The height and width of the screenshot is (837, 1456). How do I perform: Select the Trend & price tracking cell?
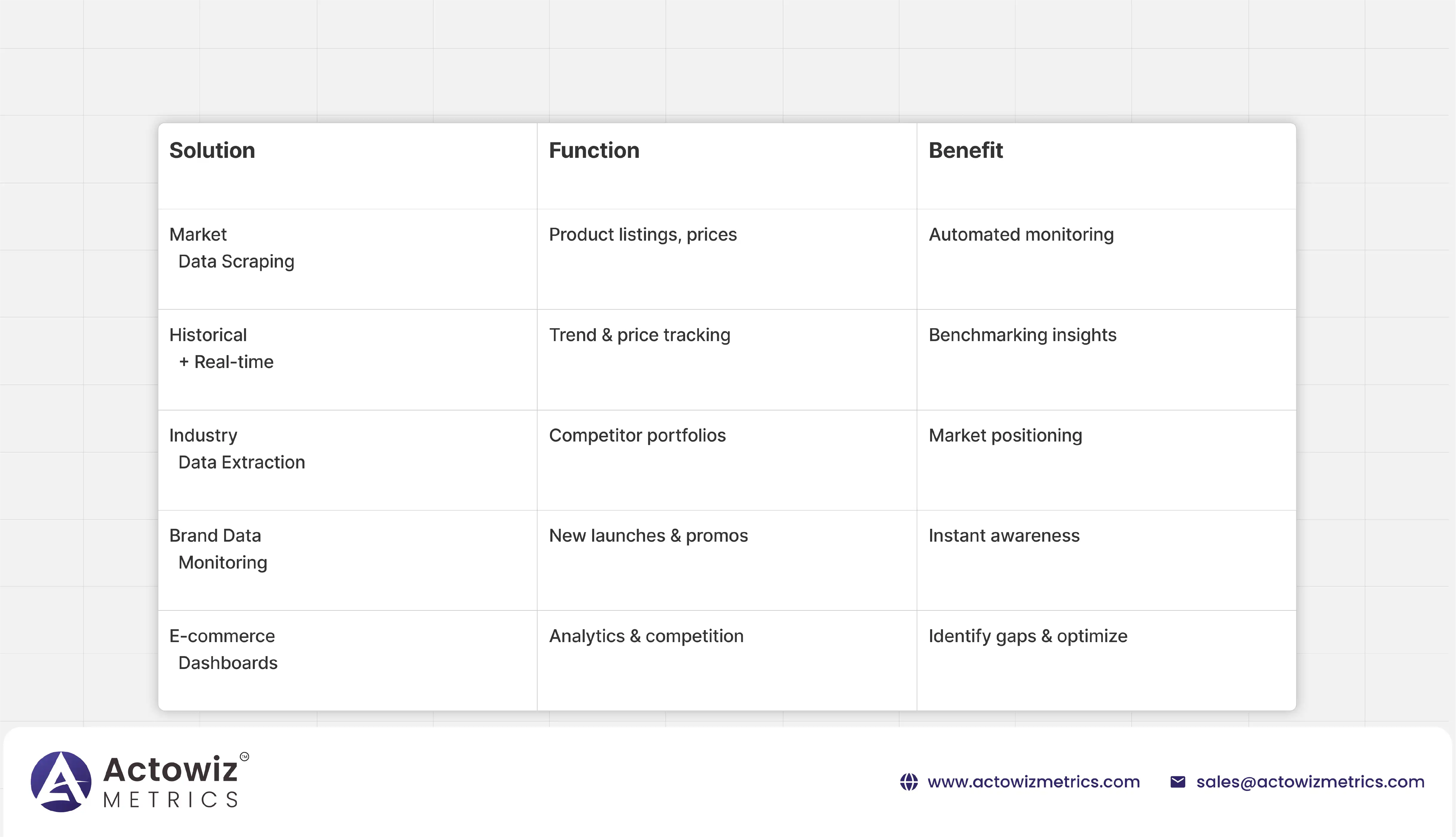[x=639, y=335]
